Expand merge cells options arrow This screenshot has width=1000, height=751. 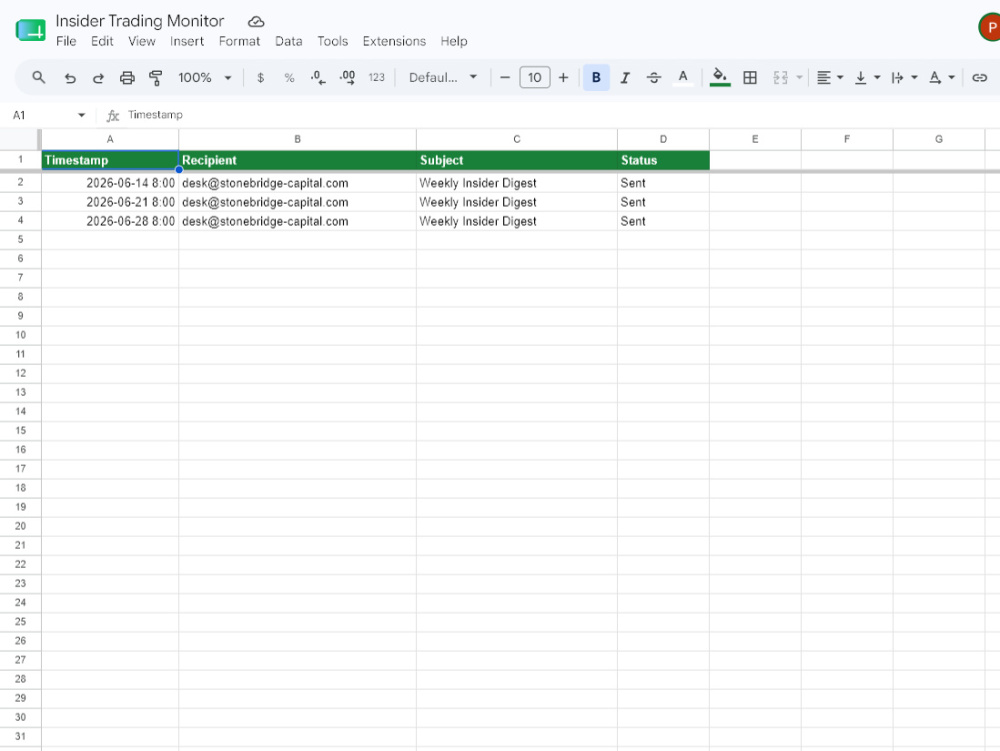[x=799, y=78]
